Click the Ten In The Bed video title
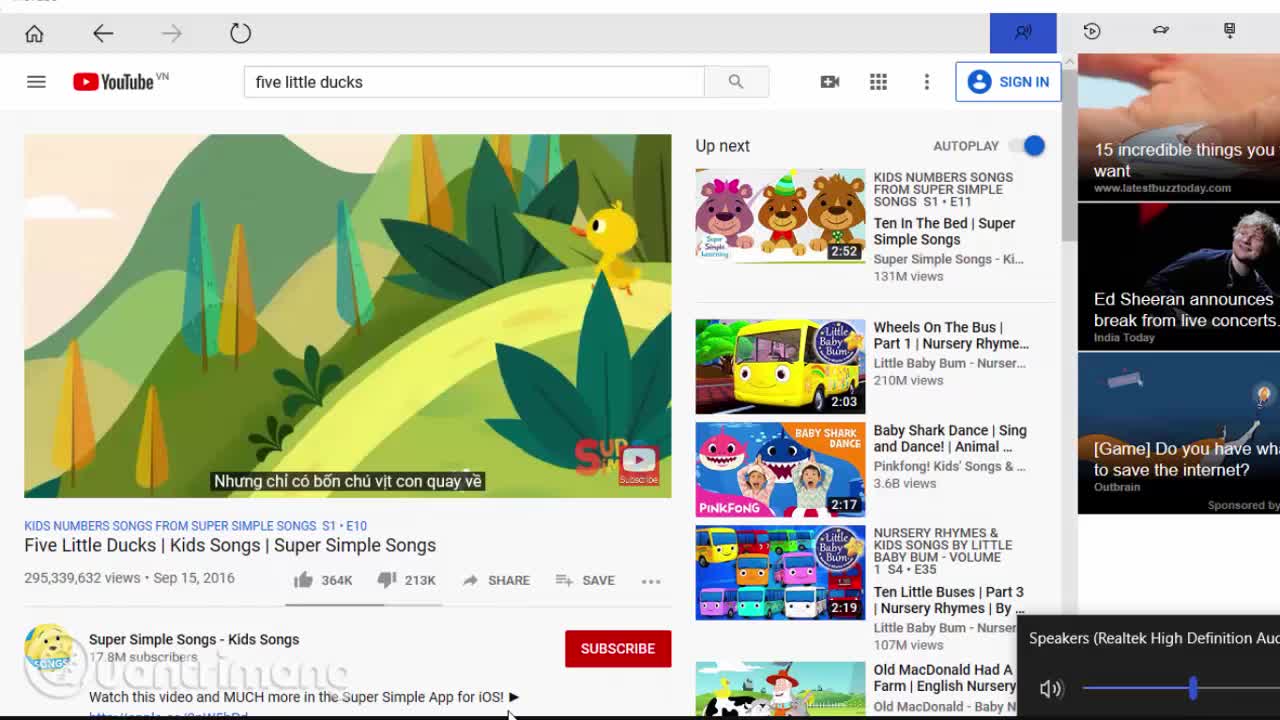Viewport: 1280px width, 720px height. coord(944,231)
